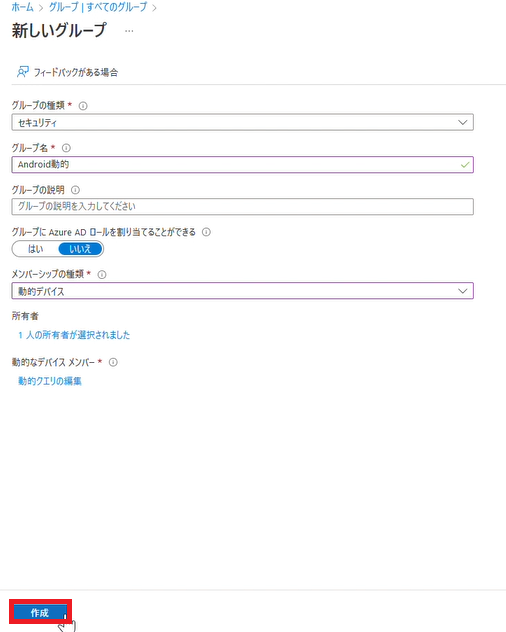This screenshot has width=506, height=632.
Task: Click chevron arrow of セキュリティ combo box
Action: (x=462, y=122)
